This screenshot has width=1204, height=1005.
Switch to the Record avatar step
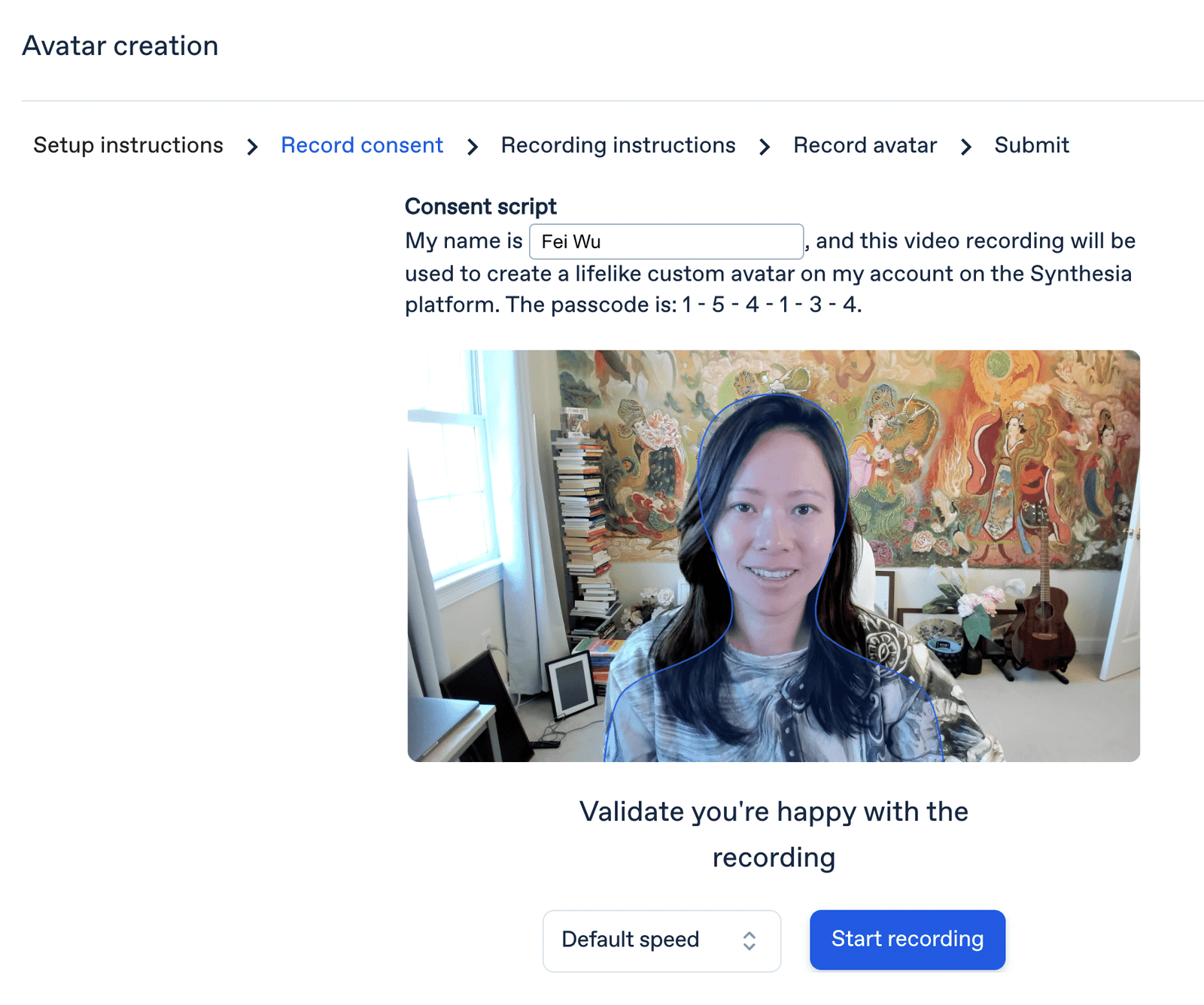pyautogui.click(x=865, y=145)
